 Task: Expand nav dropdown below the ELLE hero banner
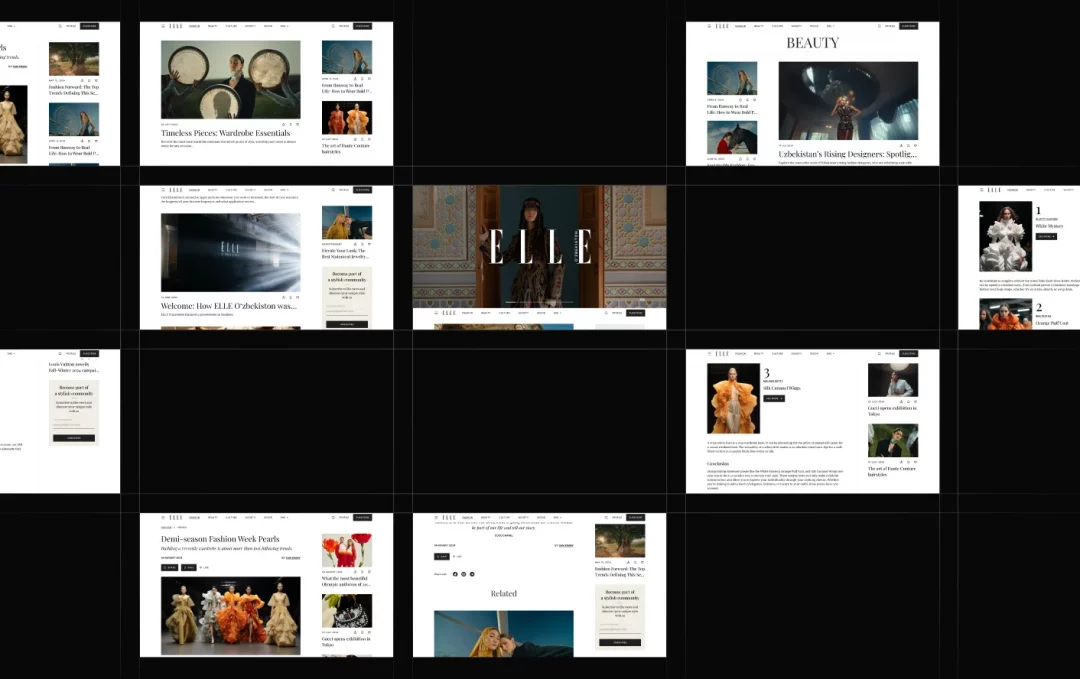(557, 313)
